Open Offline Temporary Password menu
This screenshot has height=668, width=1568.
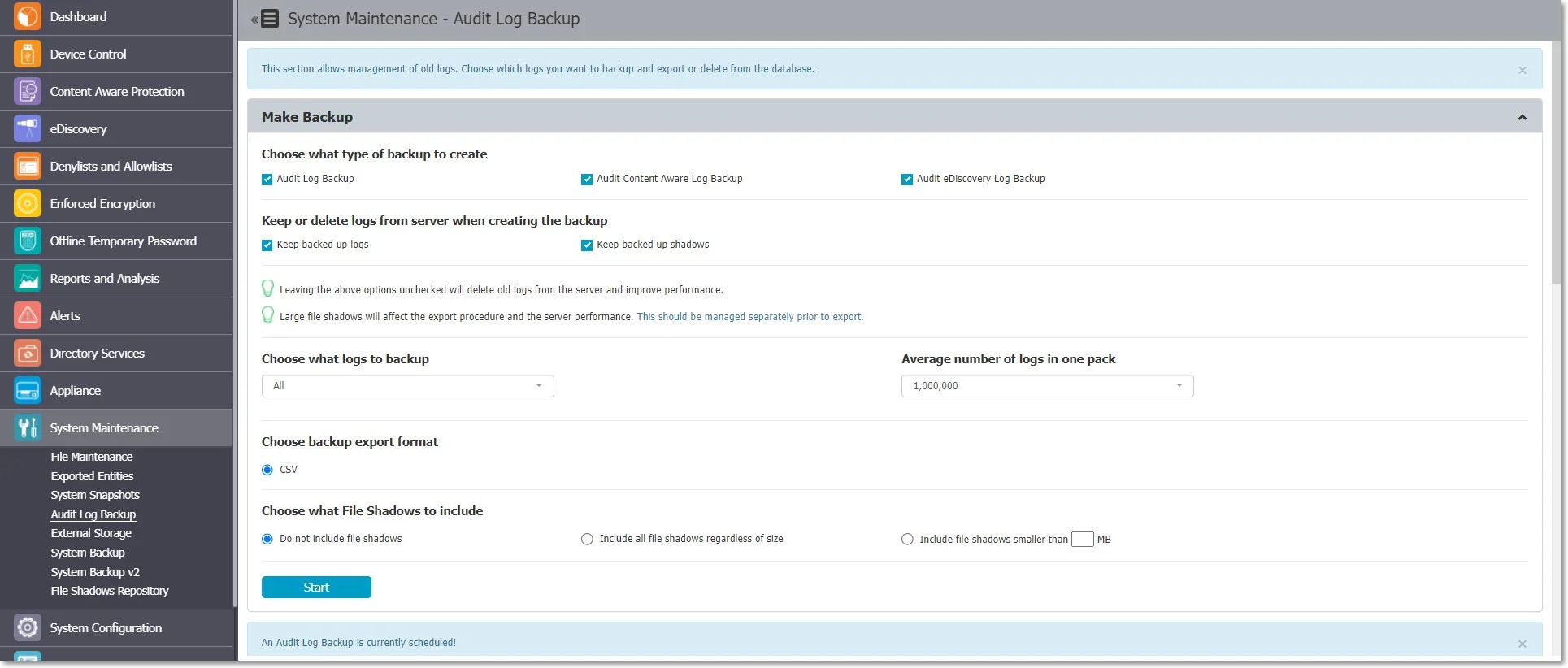(x=123, y=241)
